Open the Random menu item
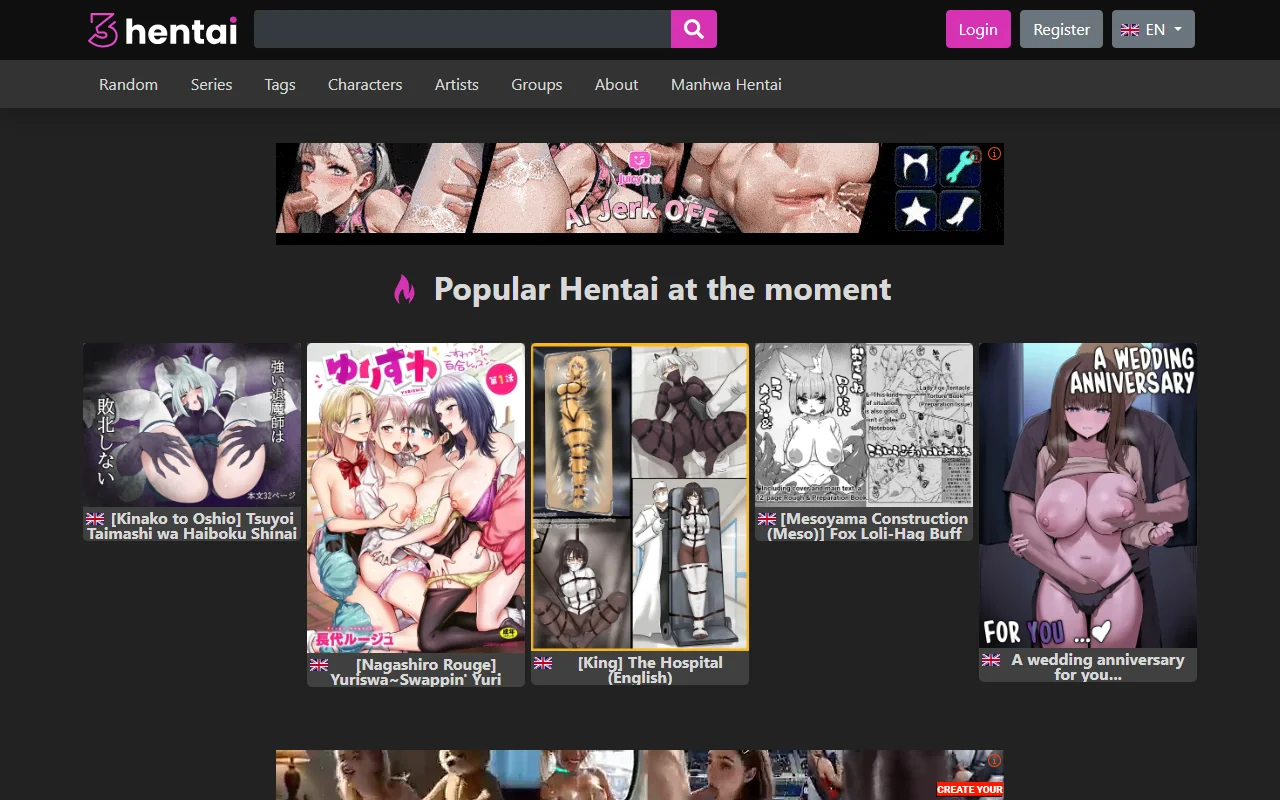This screenshot has width=1280, height=800. (128, 84)
